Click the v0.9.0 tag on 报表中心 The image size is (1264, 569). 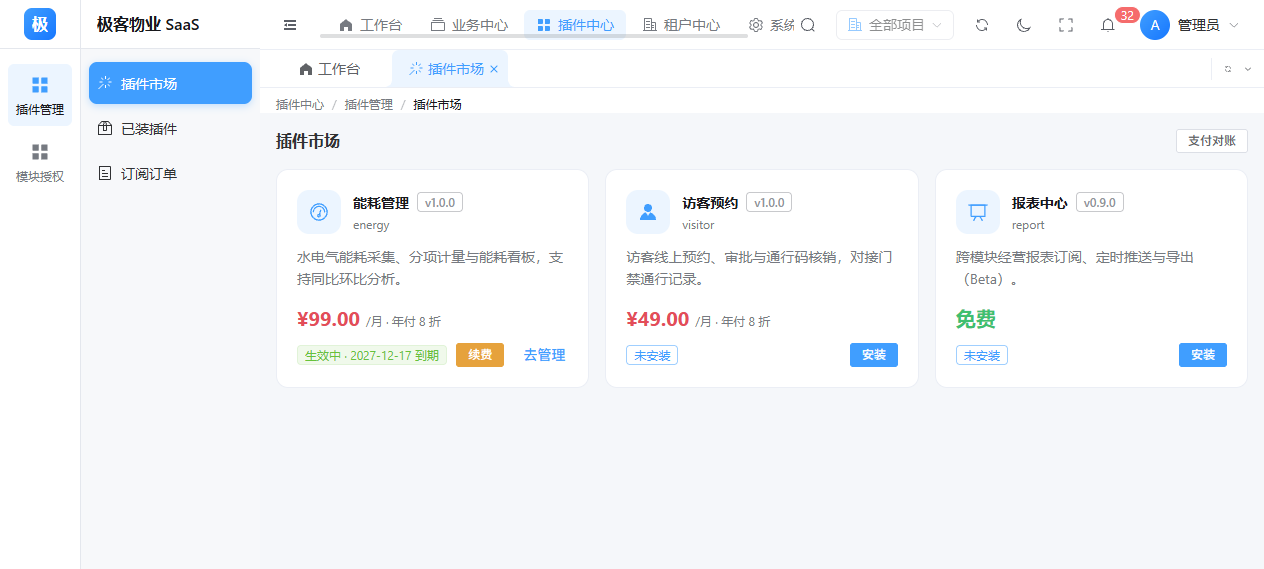(1100, 203)
